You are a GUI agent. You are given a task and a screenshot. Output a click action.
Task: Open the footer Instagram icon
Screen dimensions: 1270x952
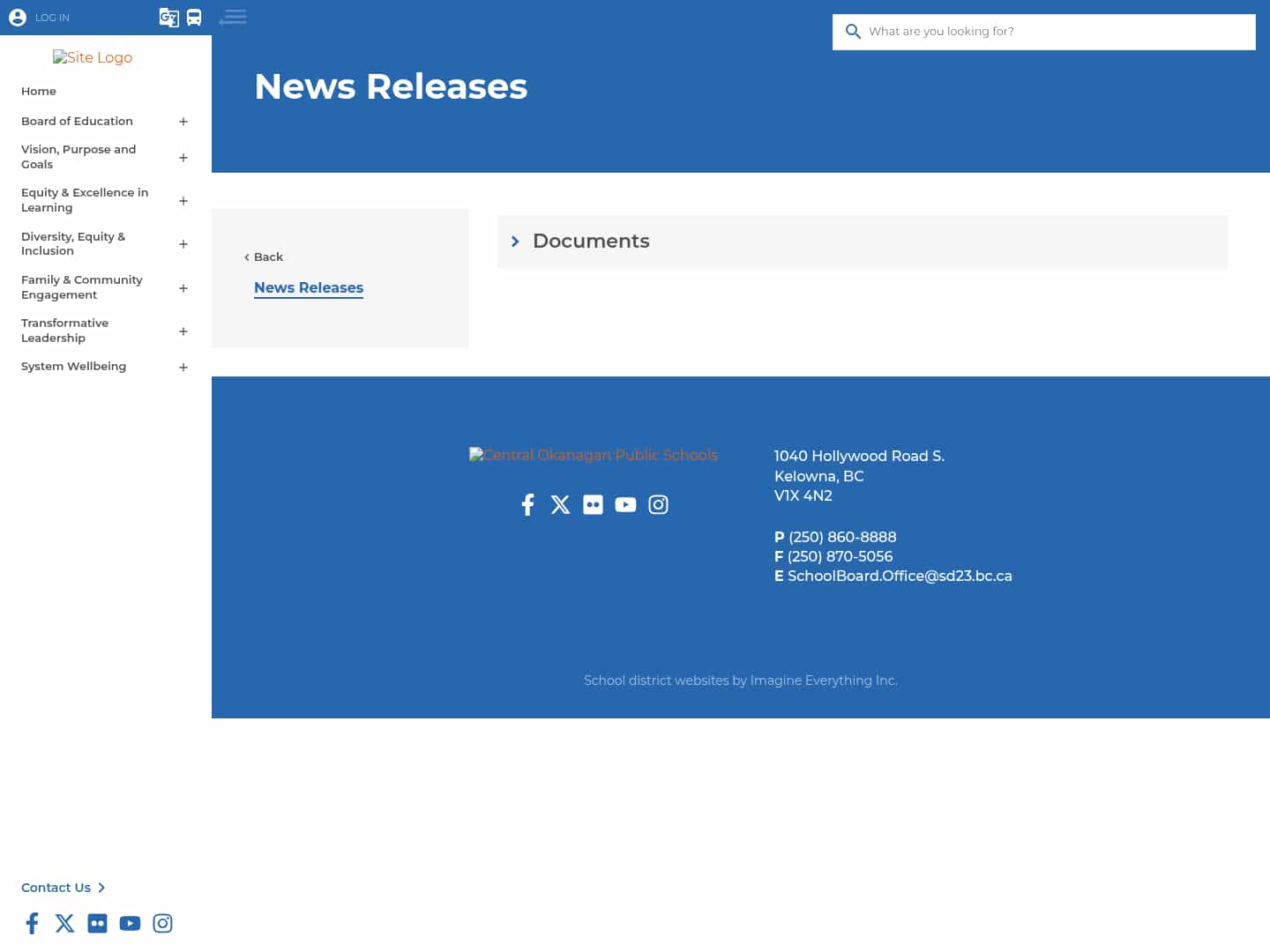(658, 504)
